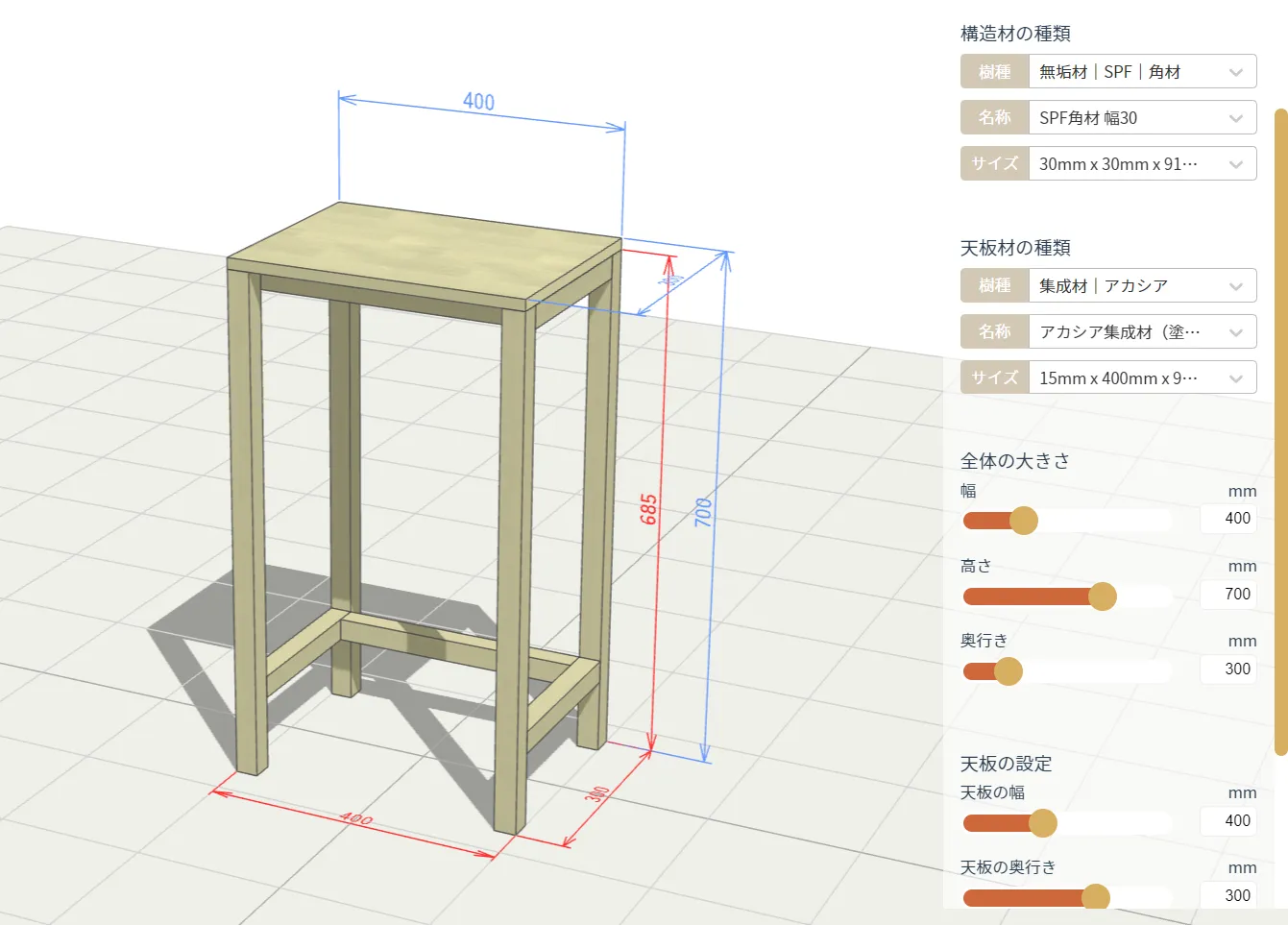This screenshot has height=925, width=1288.
Task: Click the 天板の幅 value field showing 400
Action: (x=1228, y=821)
